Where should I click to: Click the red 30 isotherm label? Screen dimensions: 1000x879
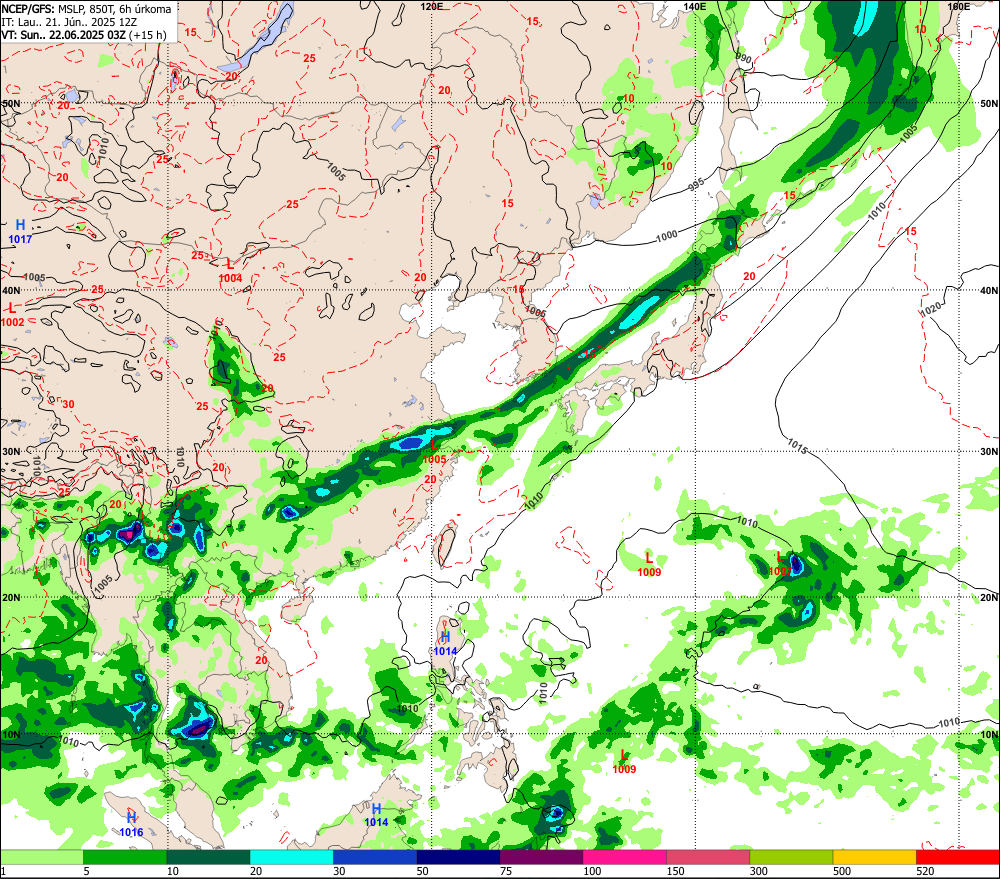[68, 404]
